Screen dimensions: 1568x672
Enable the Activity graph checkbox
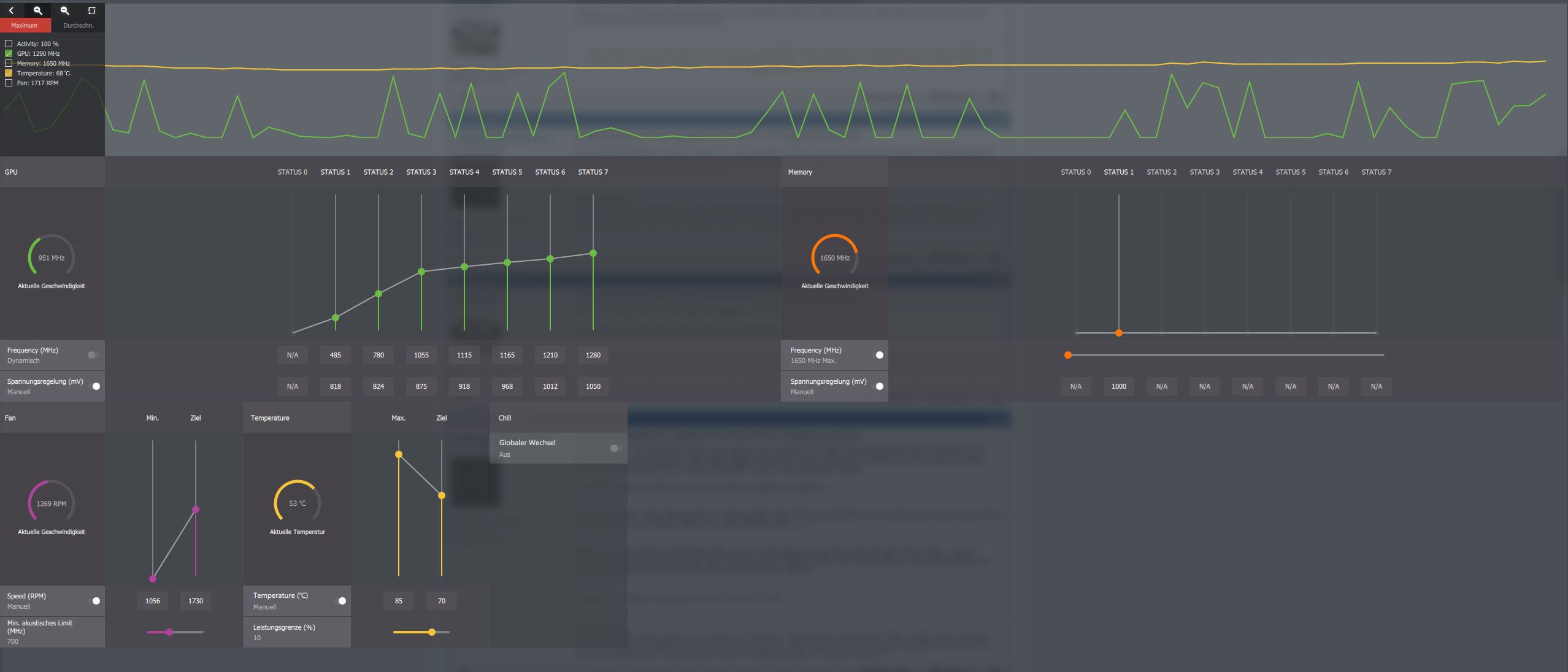pyautogui.click(x=9, y=44)
